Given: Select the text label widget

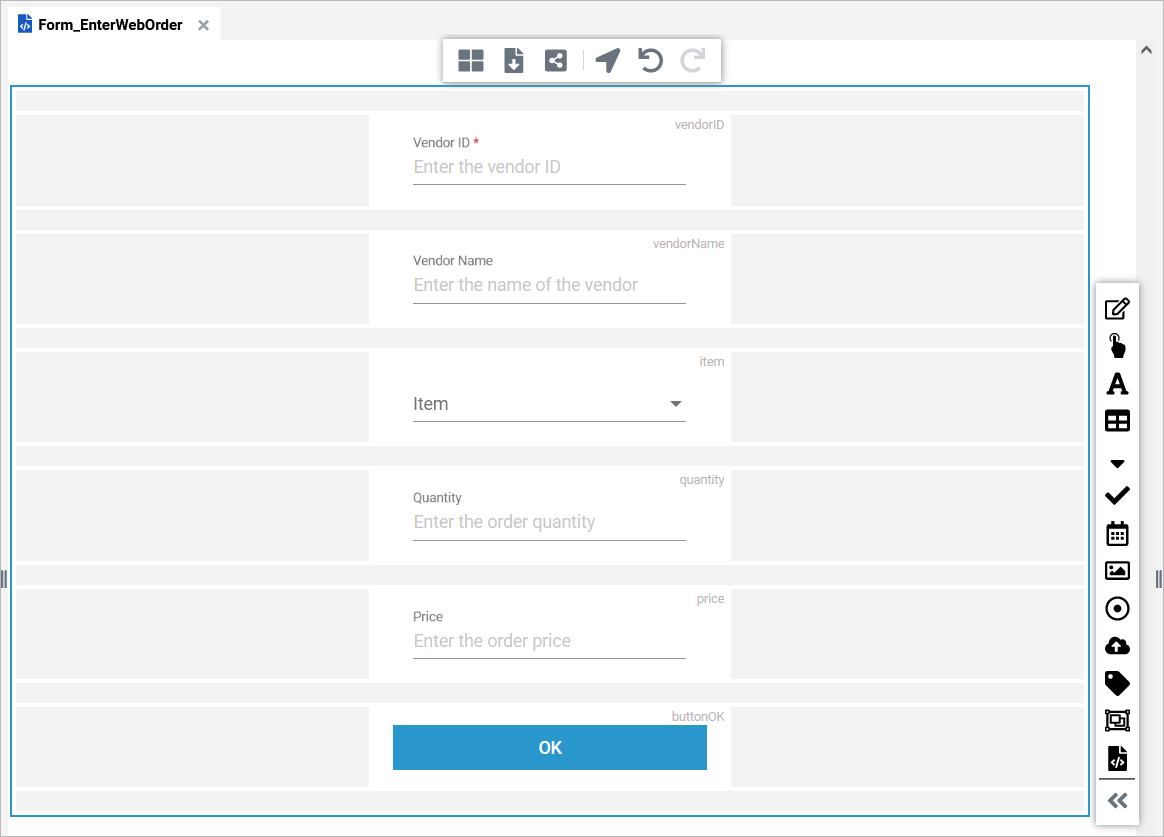Looking at the screenshot, I should [x=1117, y=383].
